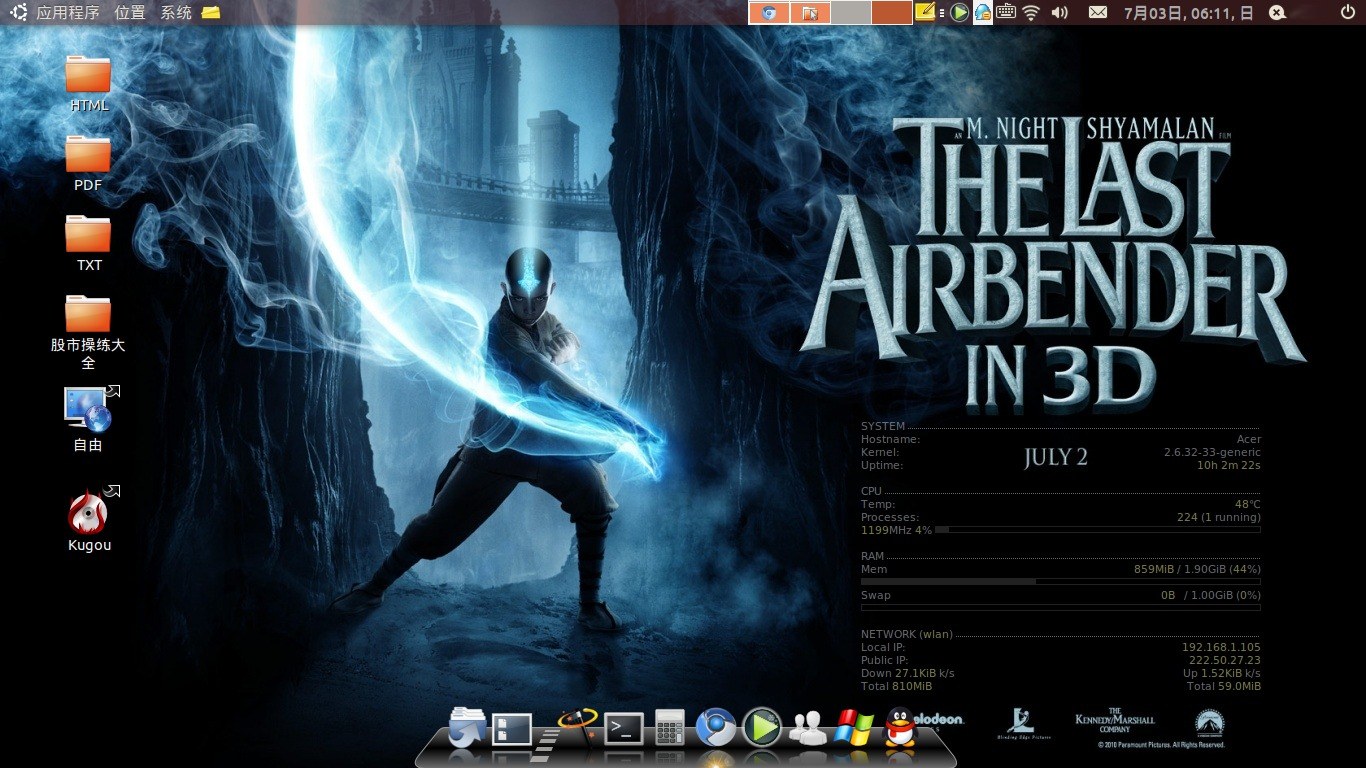Launch Terminal from the dock
Viewport: 1366px width, 768px height.
coord(624,728)
